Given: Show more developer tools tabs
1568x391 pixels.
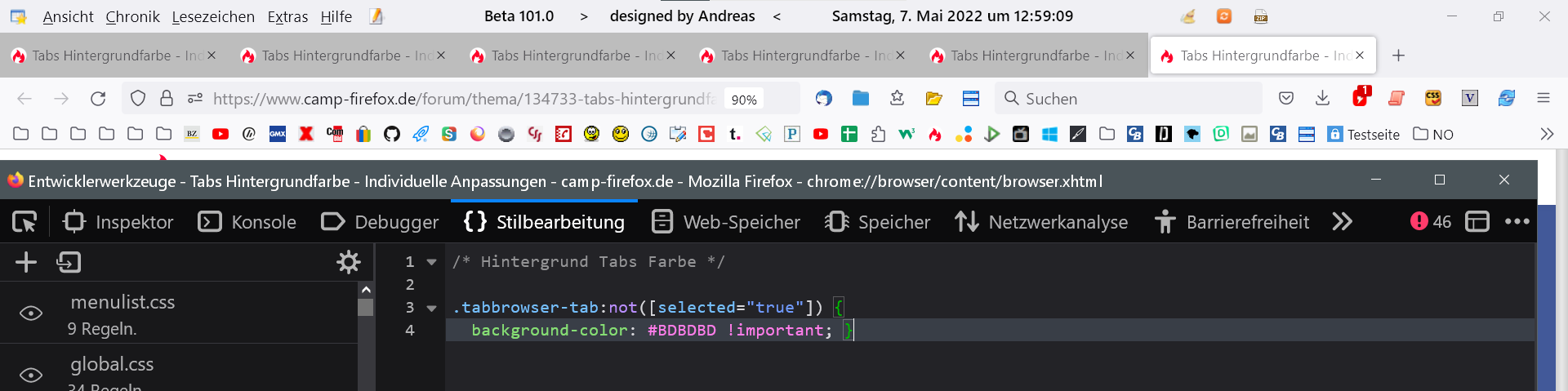Looking at the screenshot, I should 1343,222.
